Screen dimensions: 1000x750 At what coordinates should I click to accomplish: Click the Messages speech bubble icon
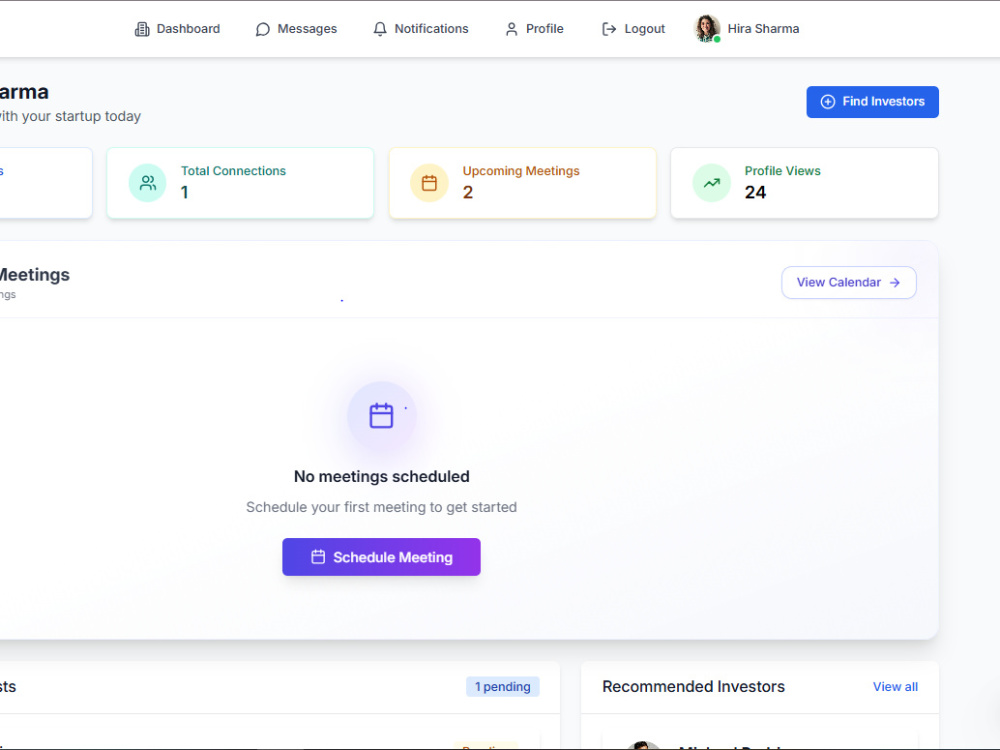pyautogui.click(x=262, y=29)
